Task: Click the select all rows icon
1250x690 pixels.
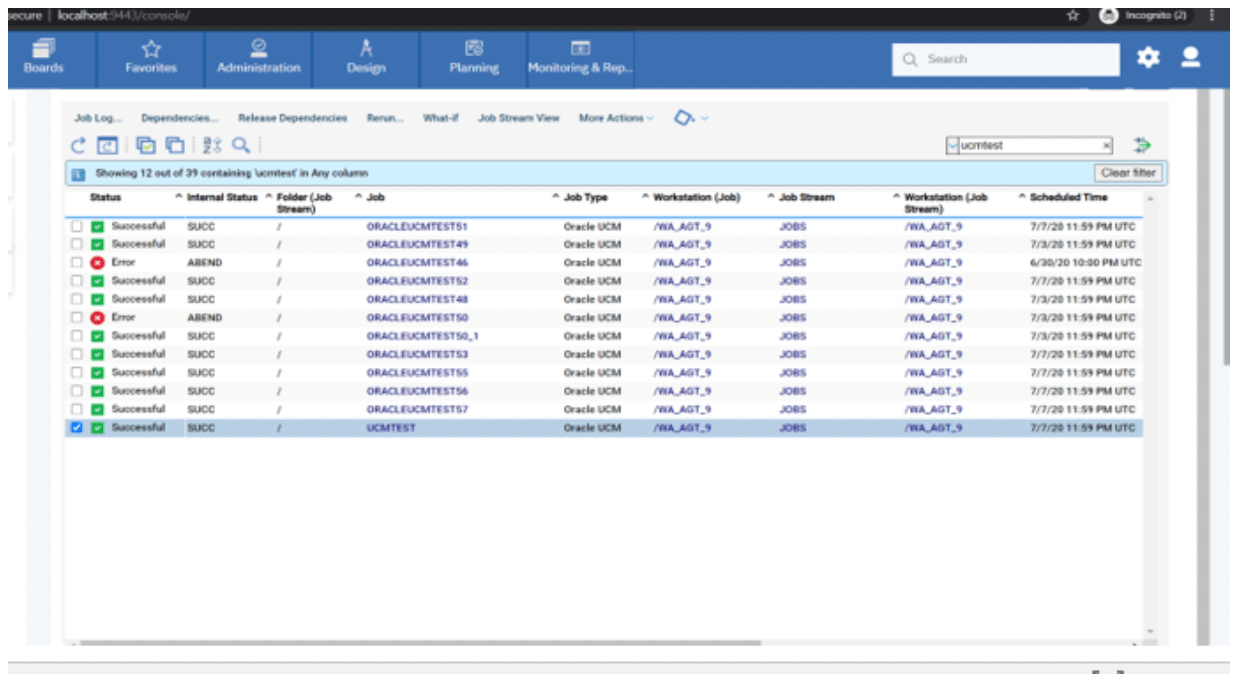Action: coord(146,146)
